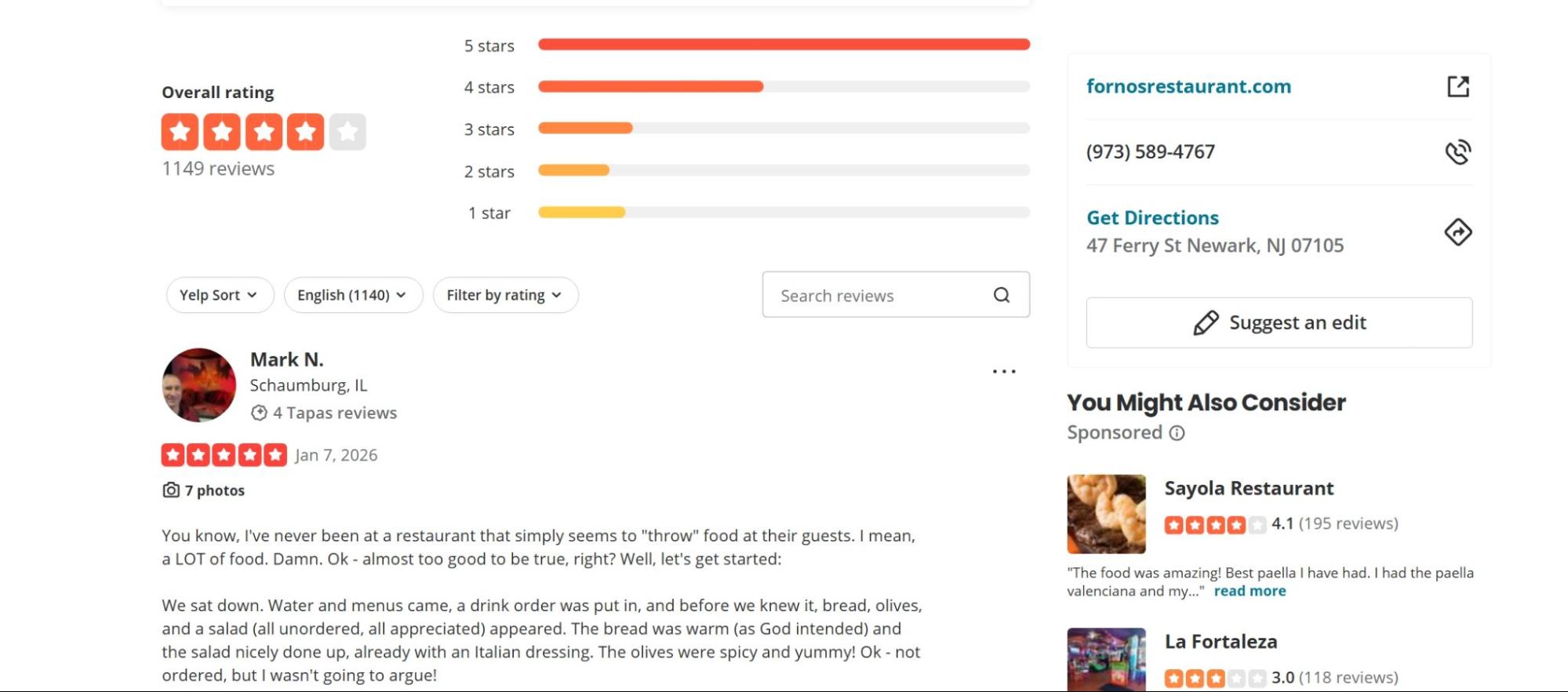Click the external link icon beside fornosrestaurant.com

pyautogui.click(x=1457, y=86)
